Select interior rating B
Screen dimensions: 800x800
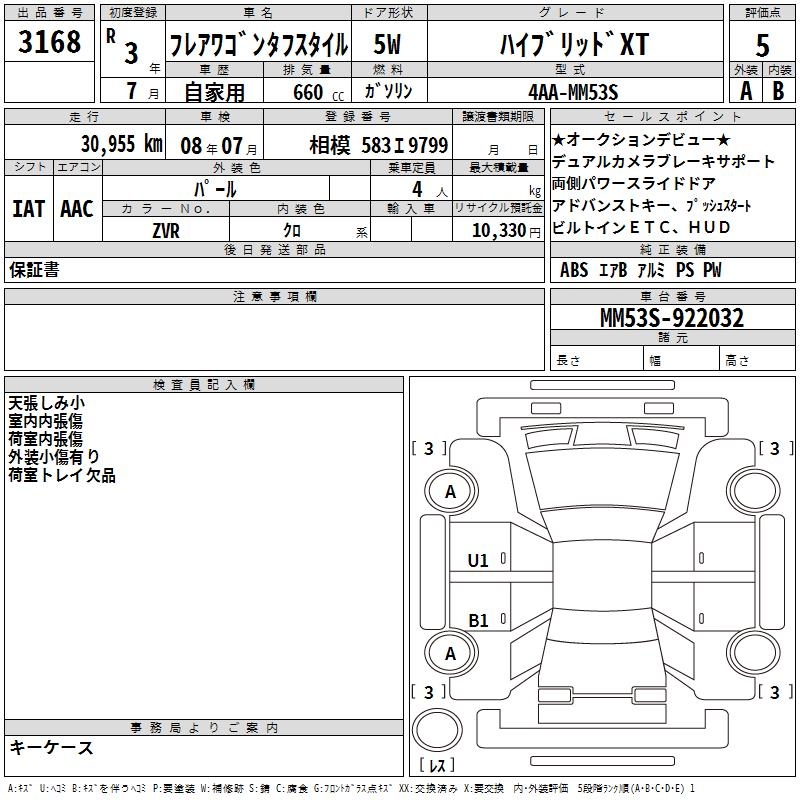coord(778,91)
